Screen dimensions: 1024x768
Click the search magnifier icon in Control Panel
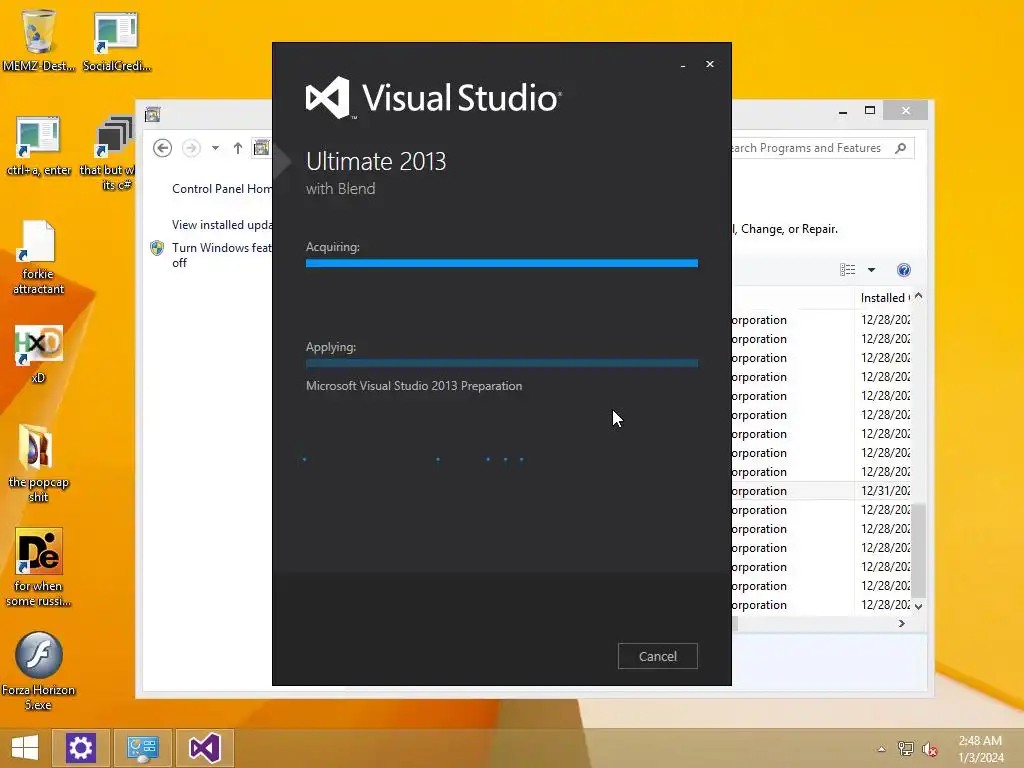(901, 148)
